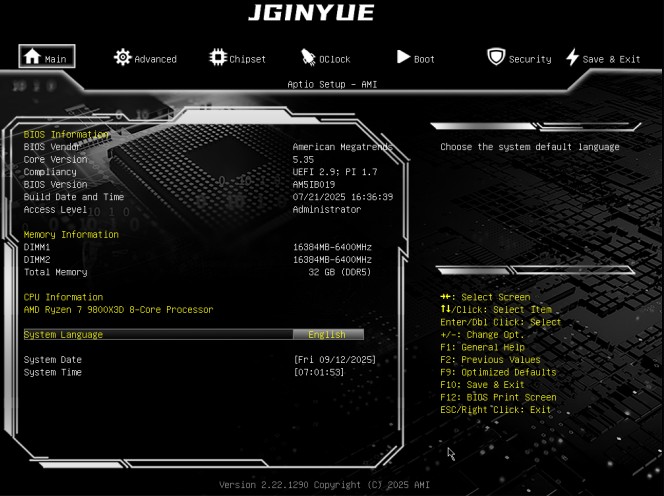Click the house icon on Main tab
The height and width of the screenshot is (496, 664).
[32, 56]
